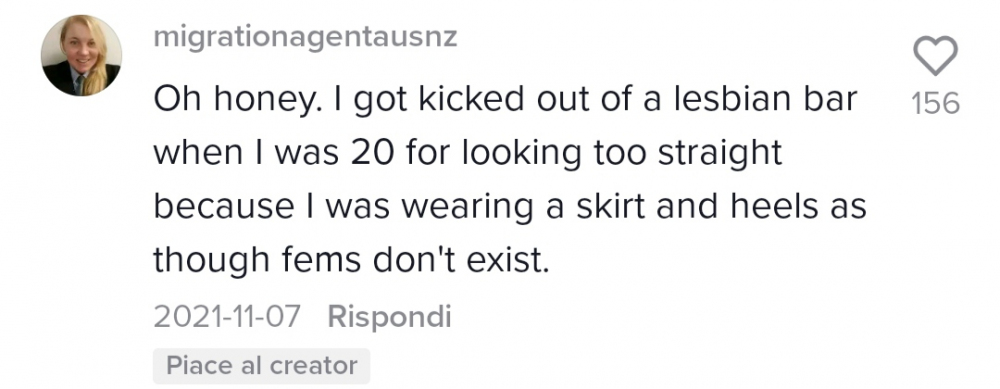The image size is (1000, 389).
Task: Select the "Piace al creator" badge
Action: coord(261,366)
